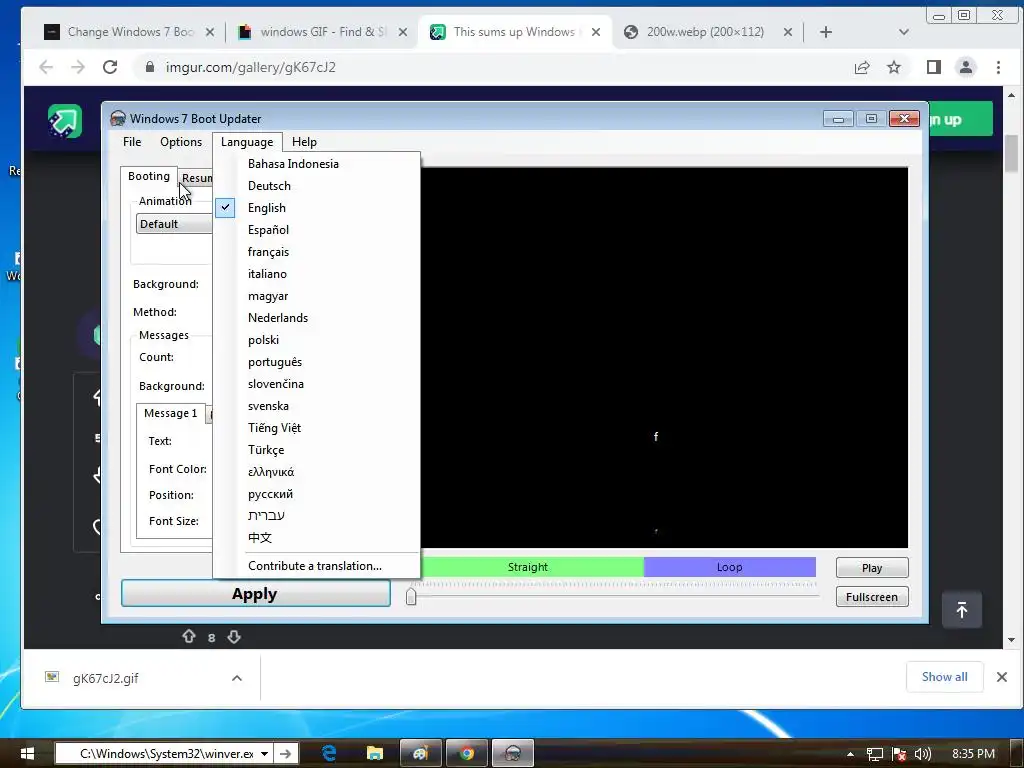This screenshot has width=1024, height=768.
Task: Click the black boot animation preview
Action: tap(664, 357)
